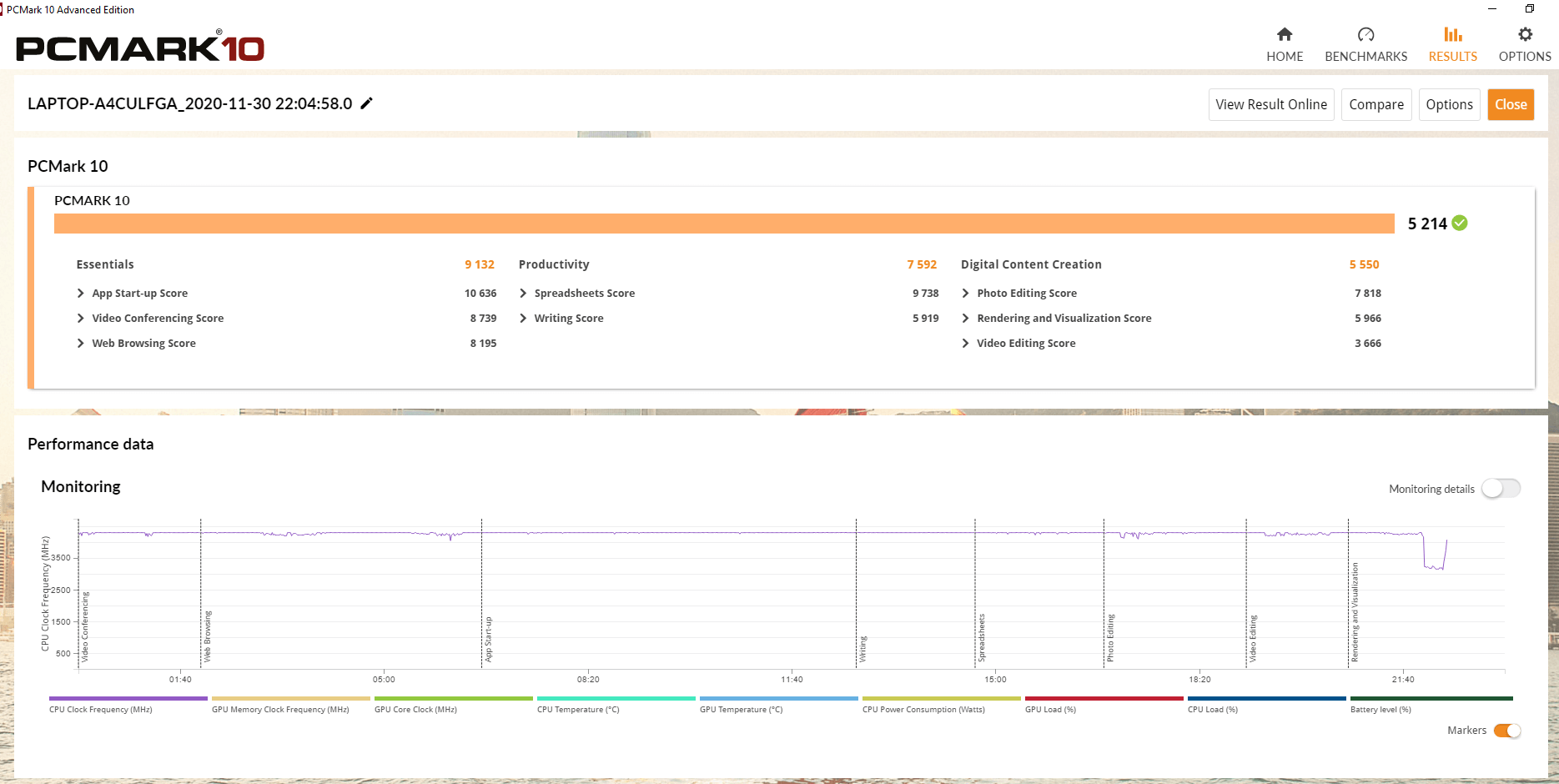Click the PCMark 10 logo
Viewport: 1559px width, 784px height.
coord(140,48)
